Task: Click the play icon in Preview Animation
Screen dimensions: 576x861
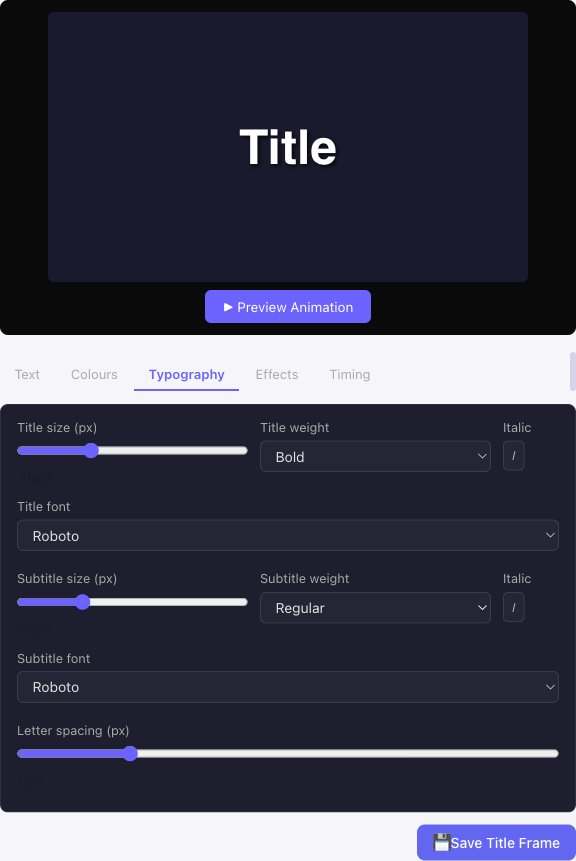Action: point(228,307)
